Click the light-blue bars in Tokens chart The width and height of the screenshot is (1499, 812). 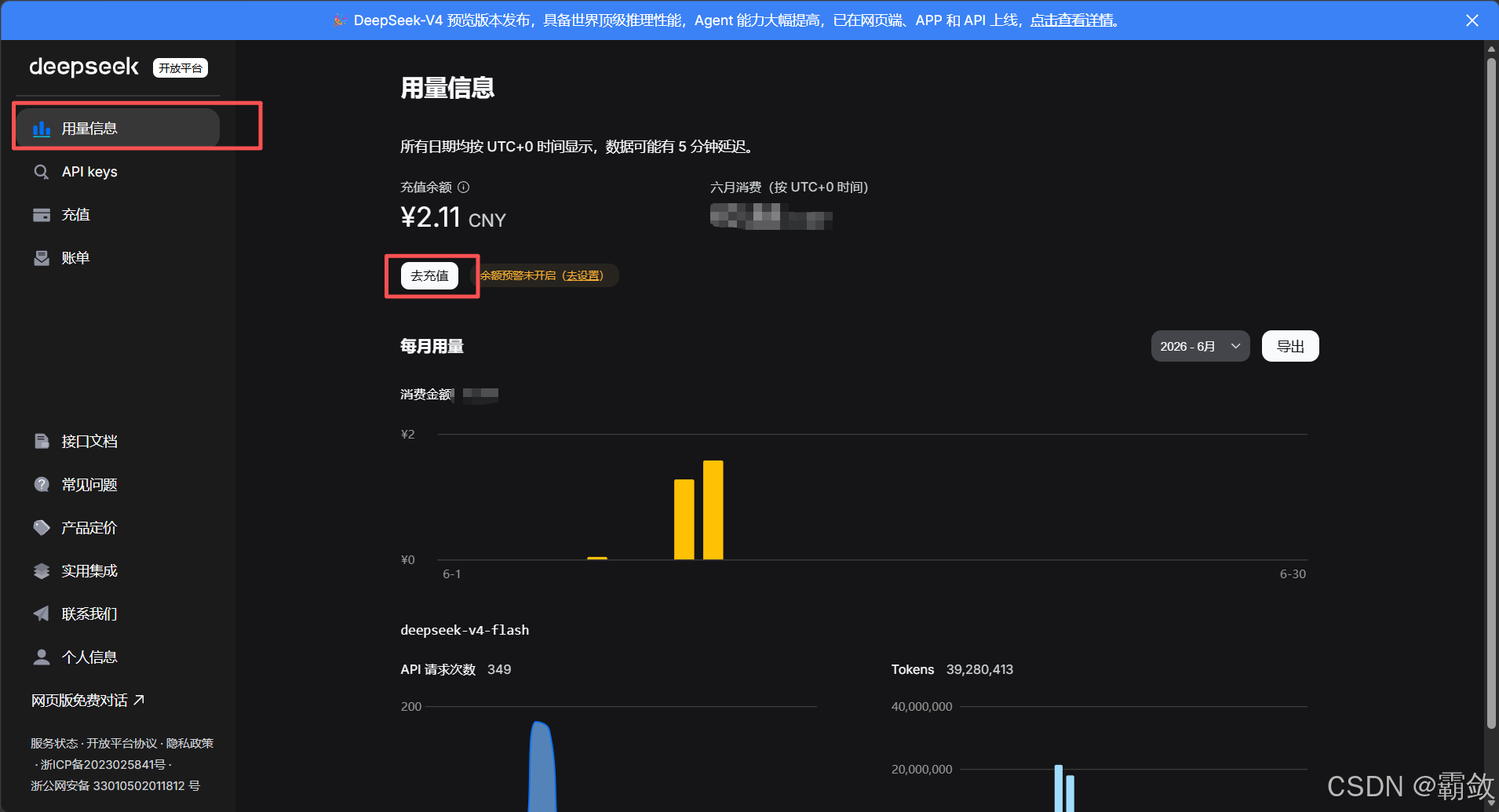pos(1064,788)
